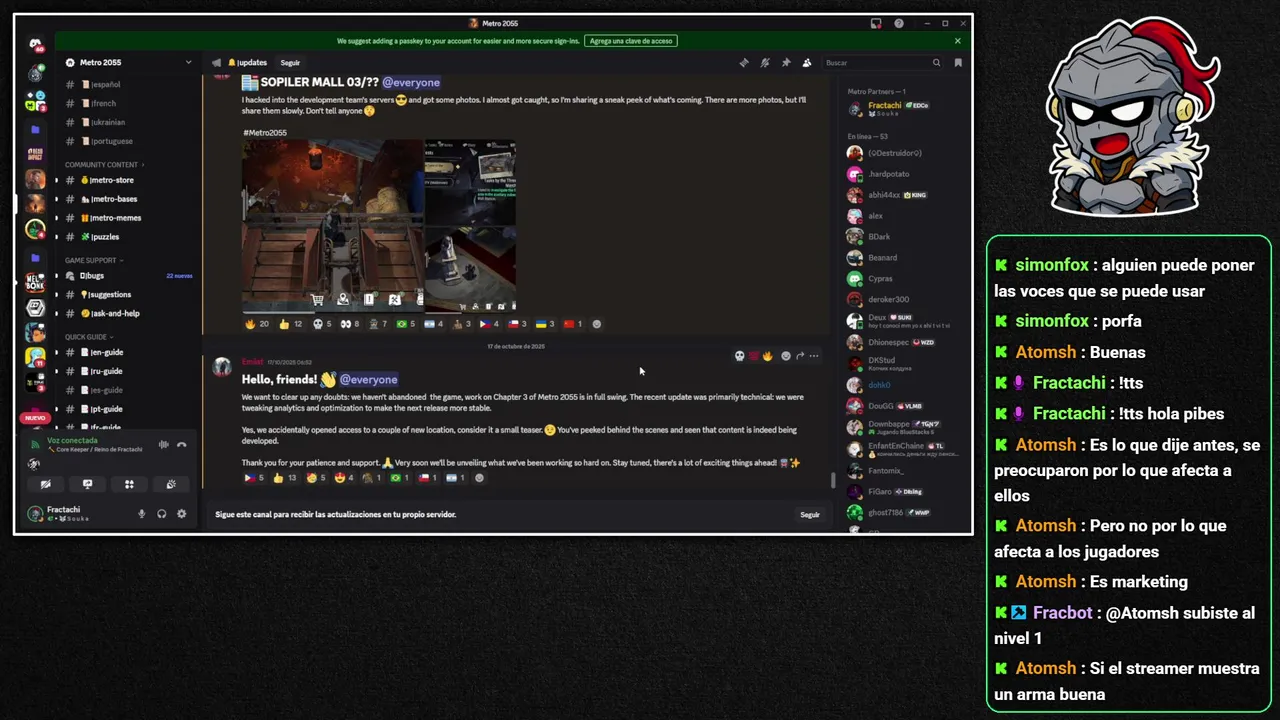Toggle noise suppression waveform icon

pyautogui.click(x=163, y=444)
